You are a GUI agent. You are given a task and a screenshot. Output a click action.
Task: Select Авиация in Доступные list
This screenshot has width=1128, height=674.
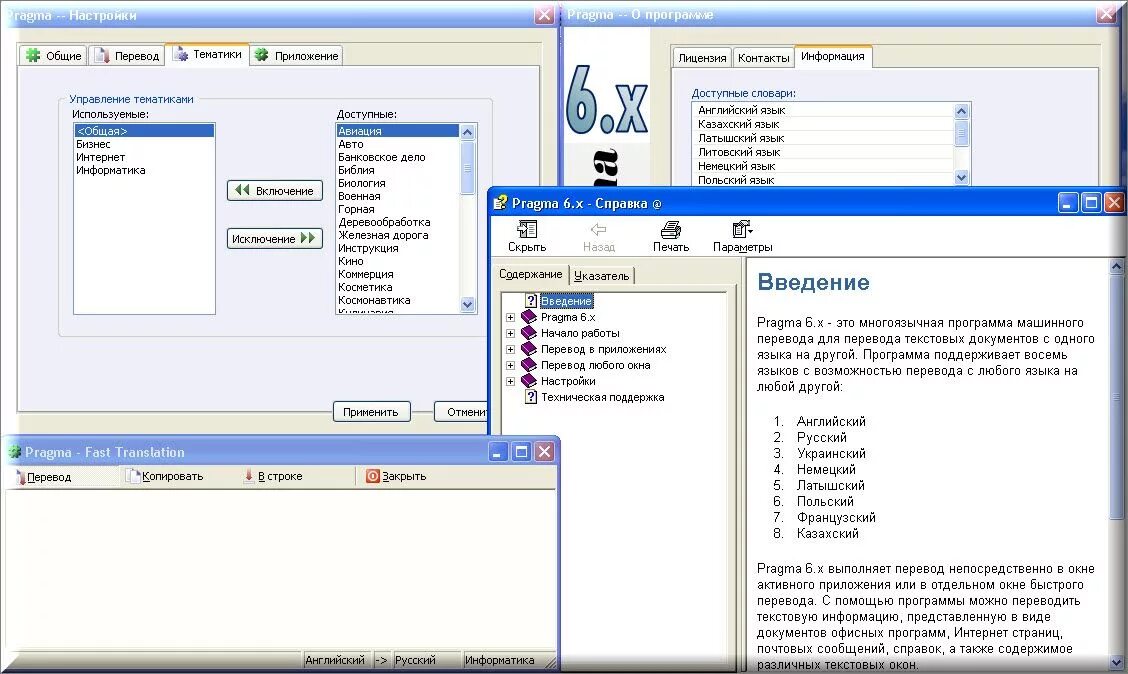click(398, 131)
